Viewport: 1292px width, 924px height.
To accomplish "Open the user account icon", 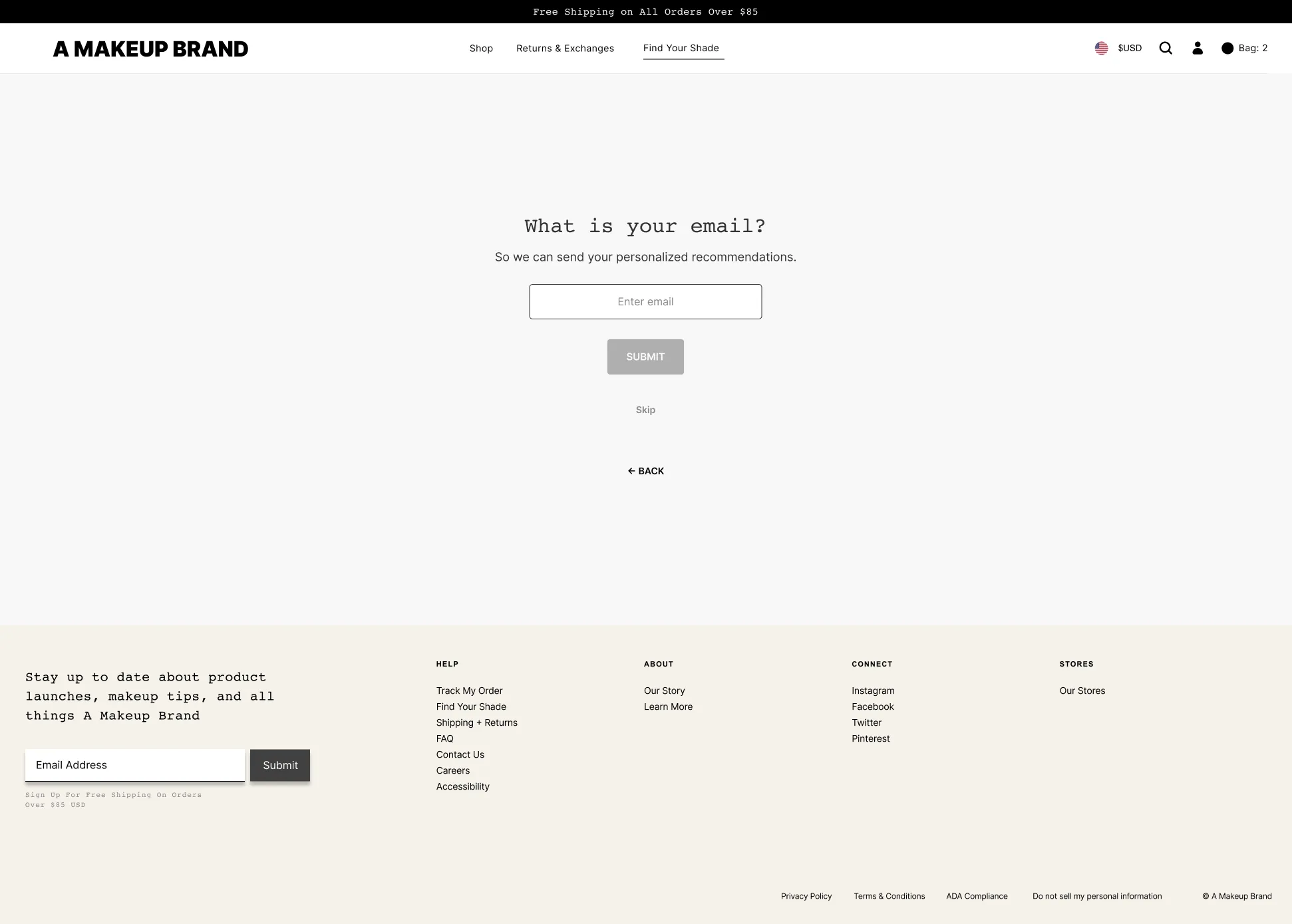I will 1198,48.
